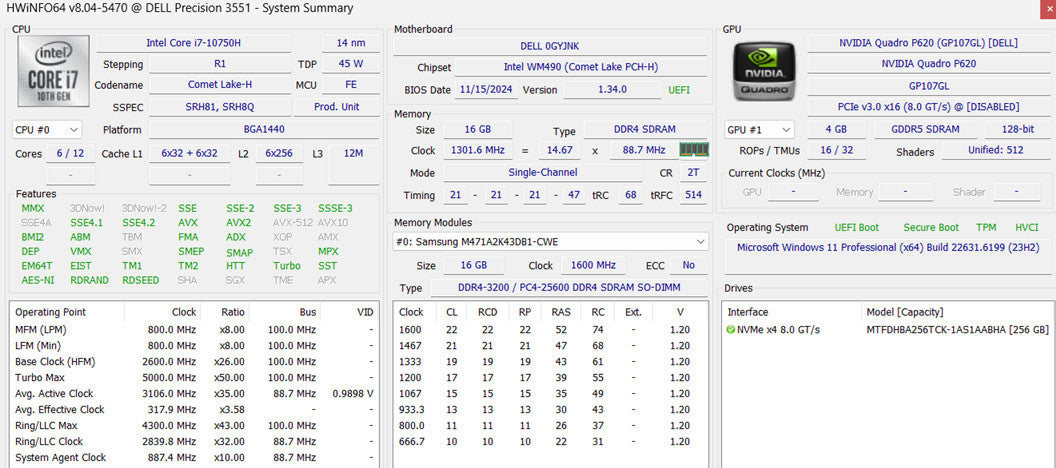Viewport: 1056px width, 468px height.
Task: Click the Turbo feature flag
Action: click(x=287, y=266)
